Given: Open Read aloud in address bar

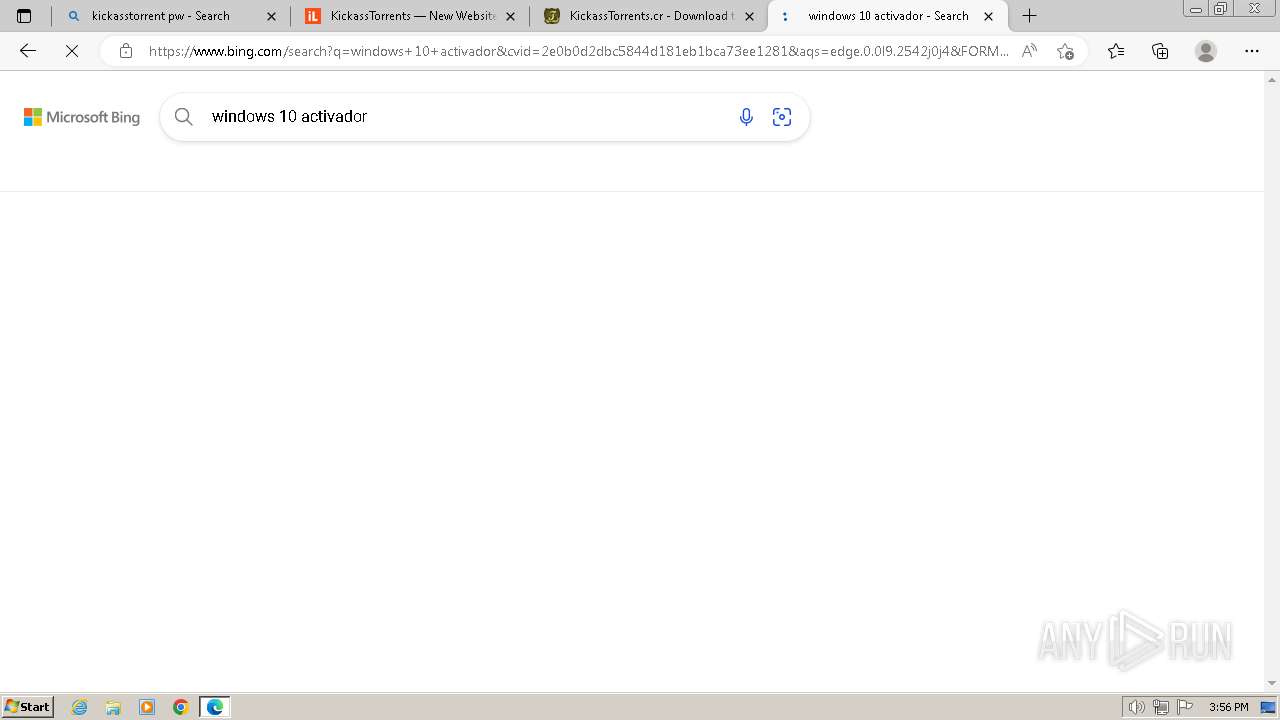Looking at the screenshot, I should pyautogui.click(x=1029, y=51).
